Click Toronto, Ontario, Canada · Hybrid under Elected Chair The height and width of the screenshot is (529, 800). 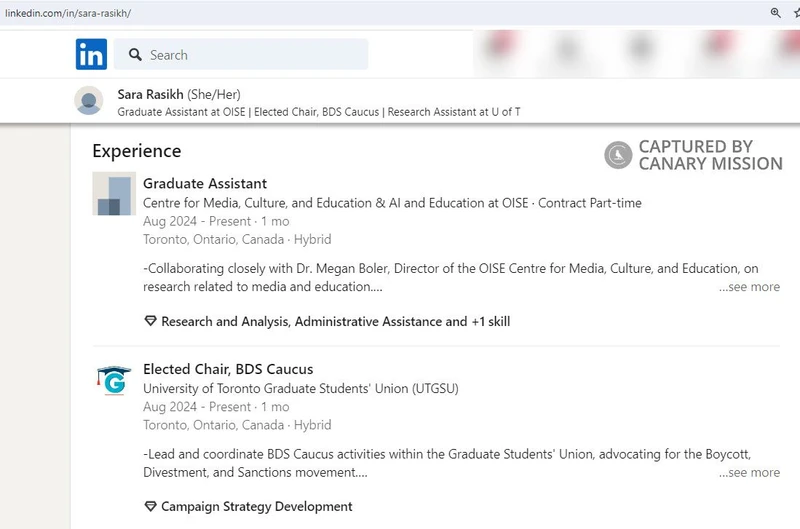[237, 425]
